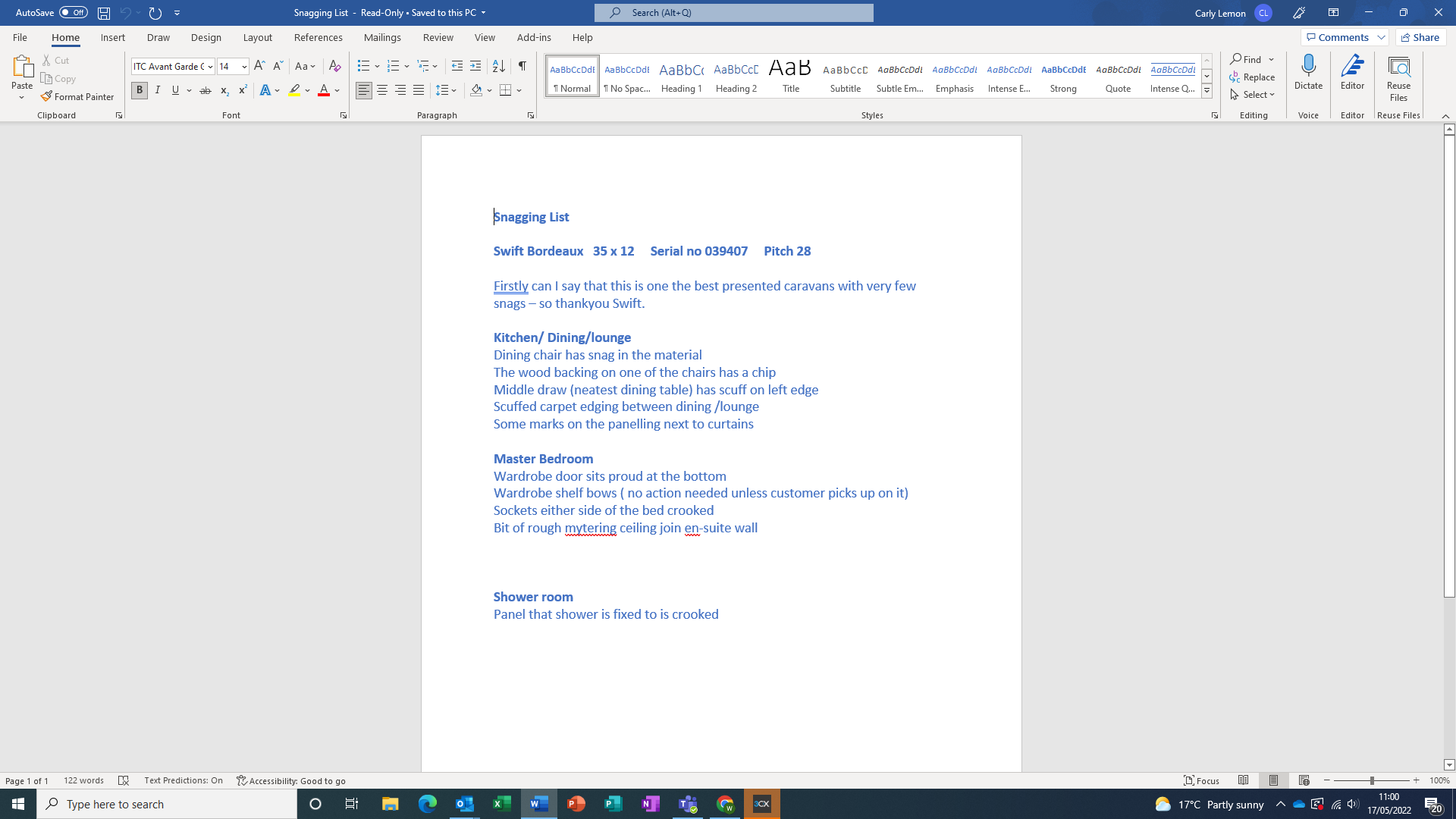Viewport: 1456px width, 819px height.
Task: Click the Format Painter icon
Action: 47,96
